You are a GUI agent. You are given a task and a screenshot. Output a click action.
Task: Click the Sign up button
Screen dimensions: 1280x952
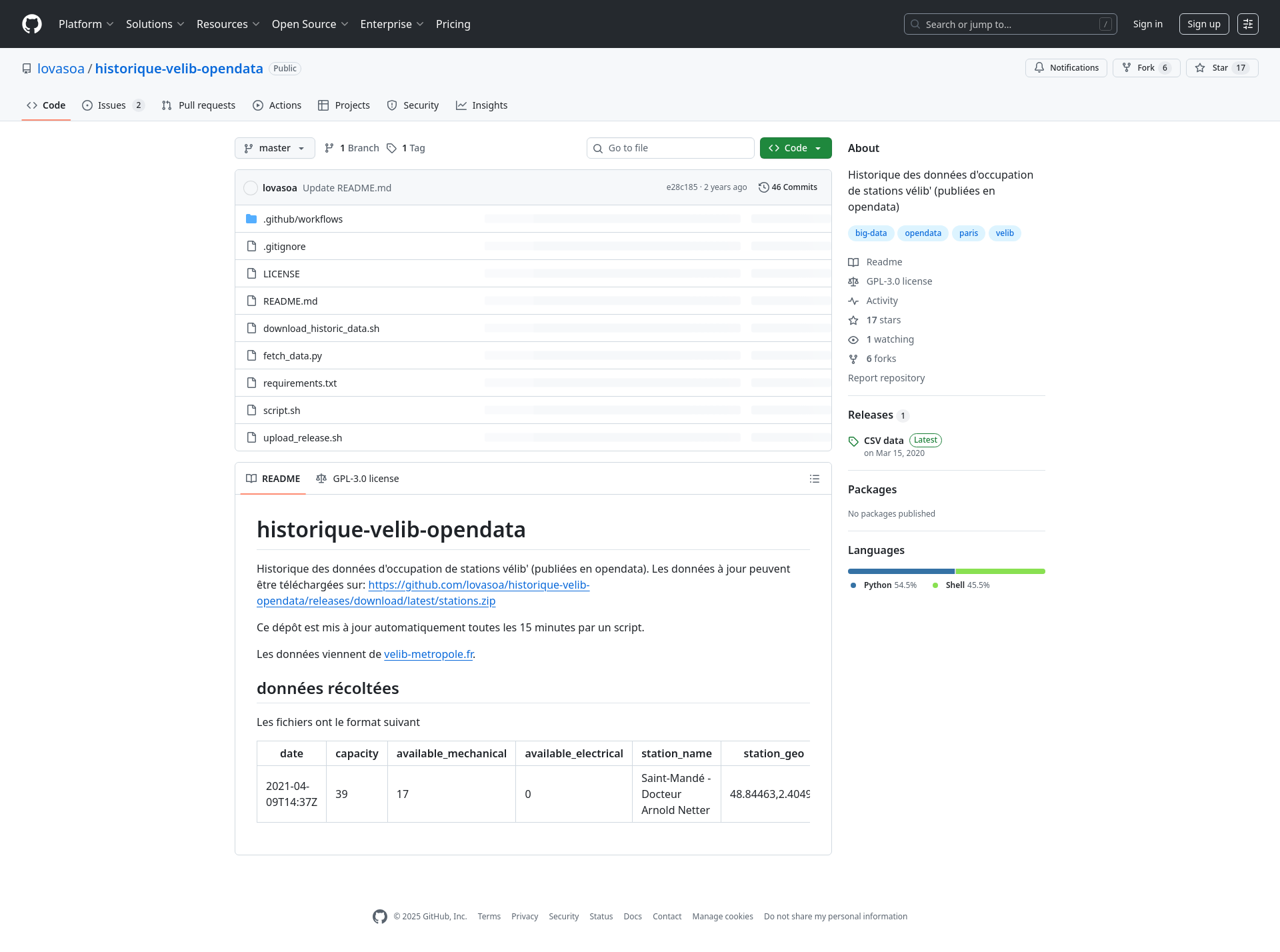[x=1204, y=24]
